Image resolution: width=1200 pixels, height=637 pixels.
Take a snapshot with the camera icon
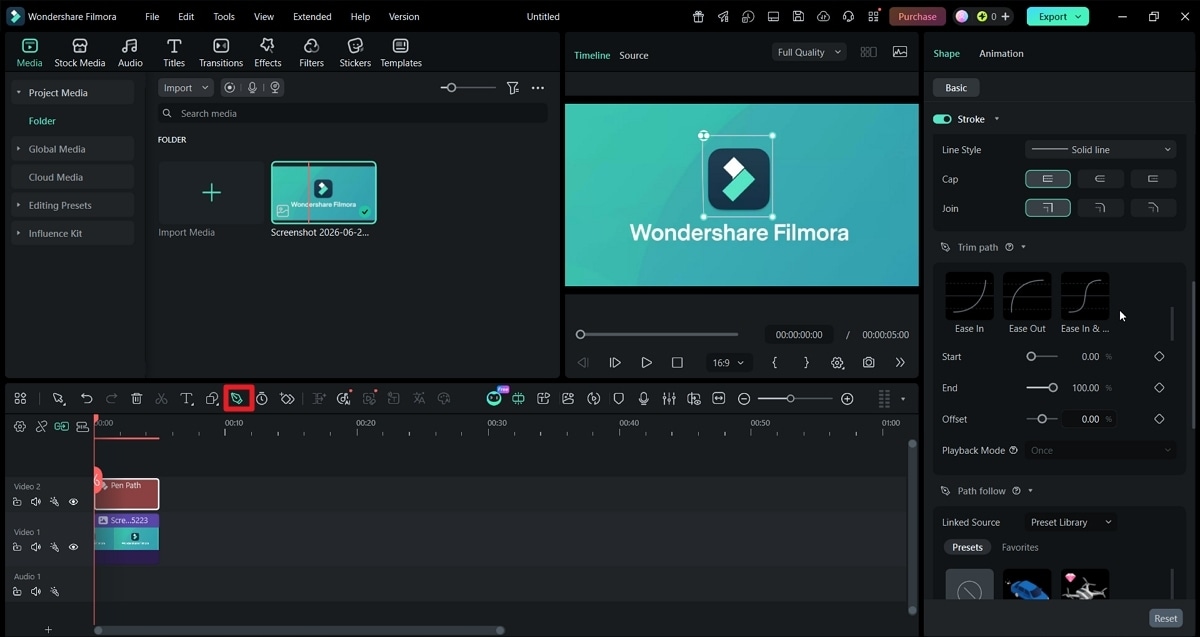point(869,363)
